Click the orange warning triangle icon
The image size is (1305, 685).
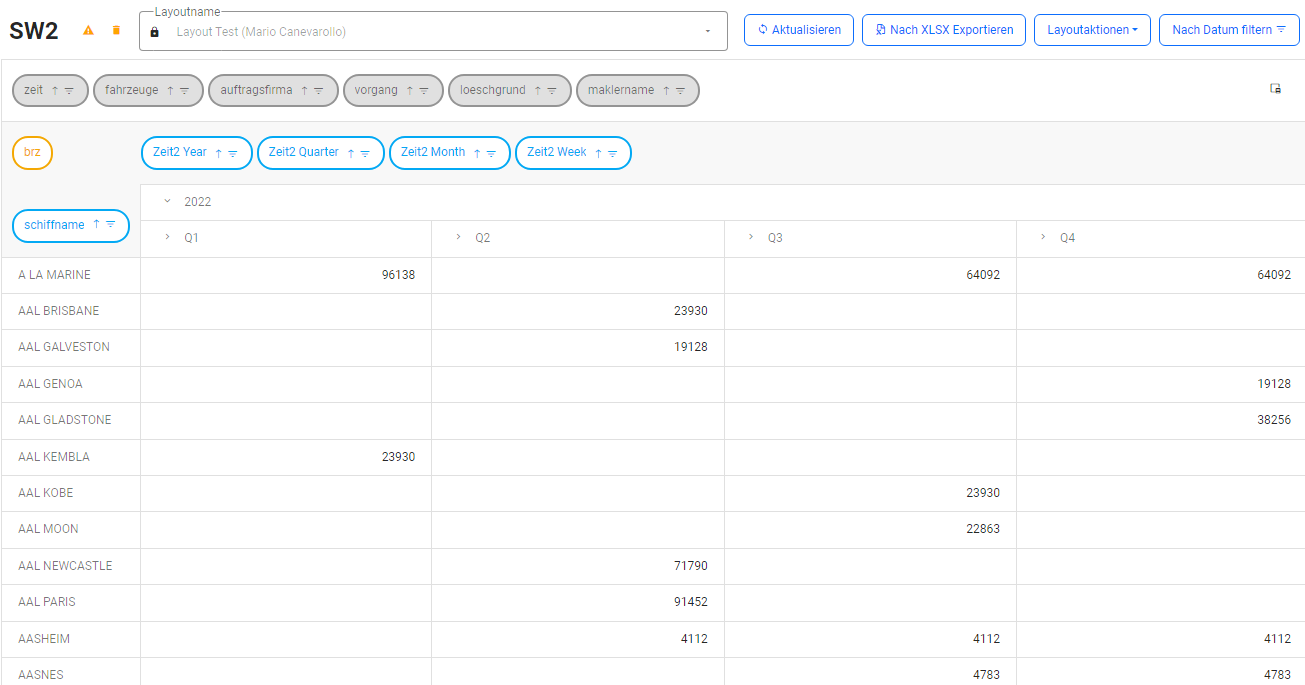[x=88, y=31]
